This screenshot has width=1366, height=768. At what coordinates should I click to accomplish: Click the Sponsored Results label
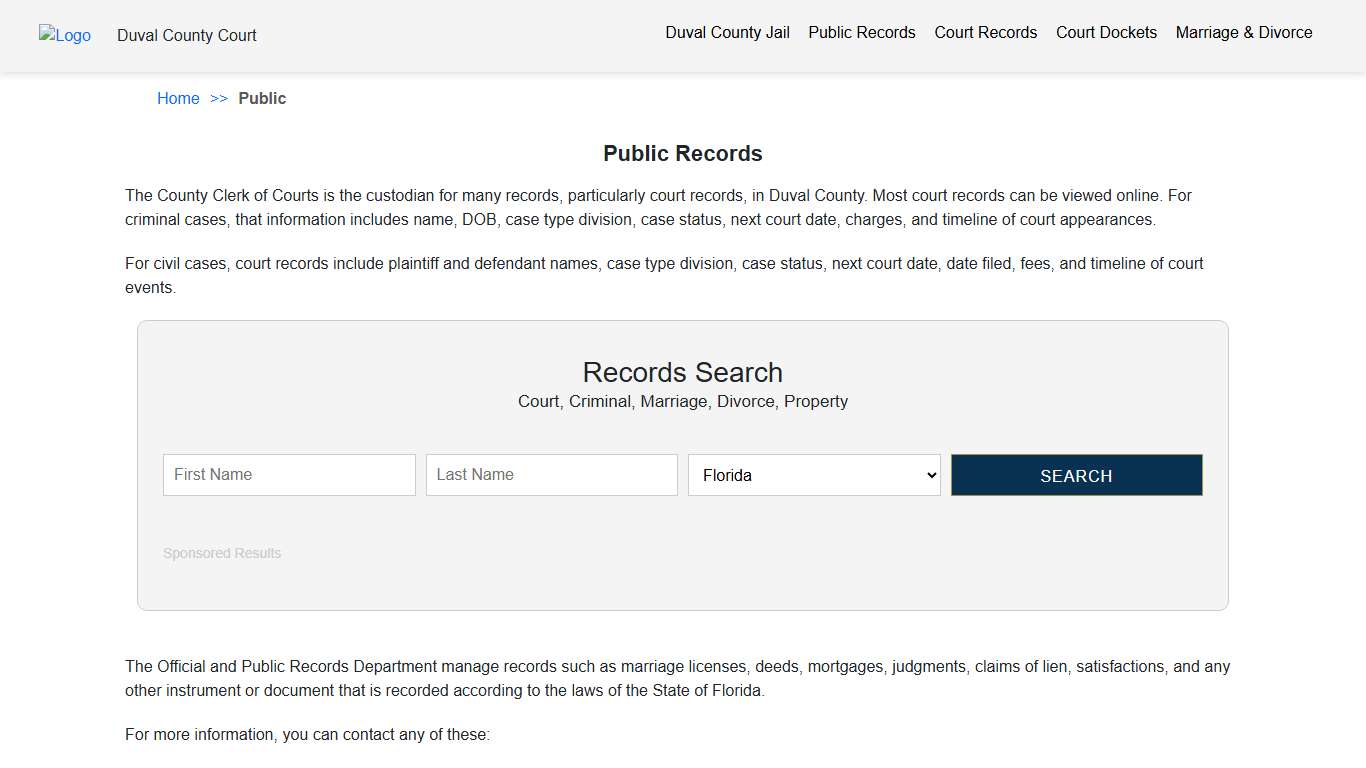222,552
